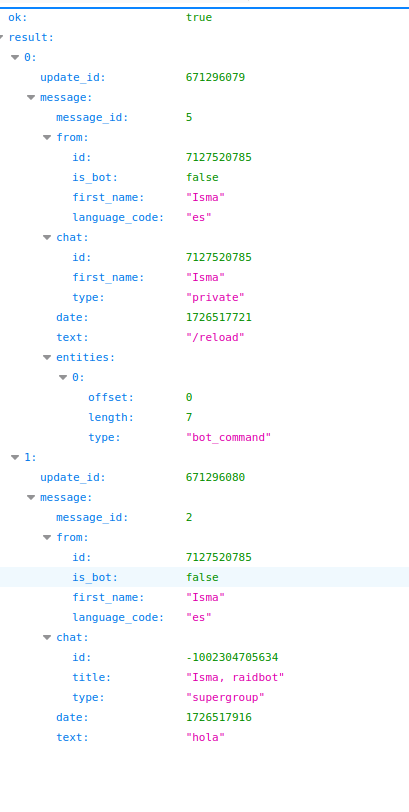Screen dimensions: 409x812
Task: Click the "supergroup" type value
Action: click(x=225, y=698)
